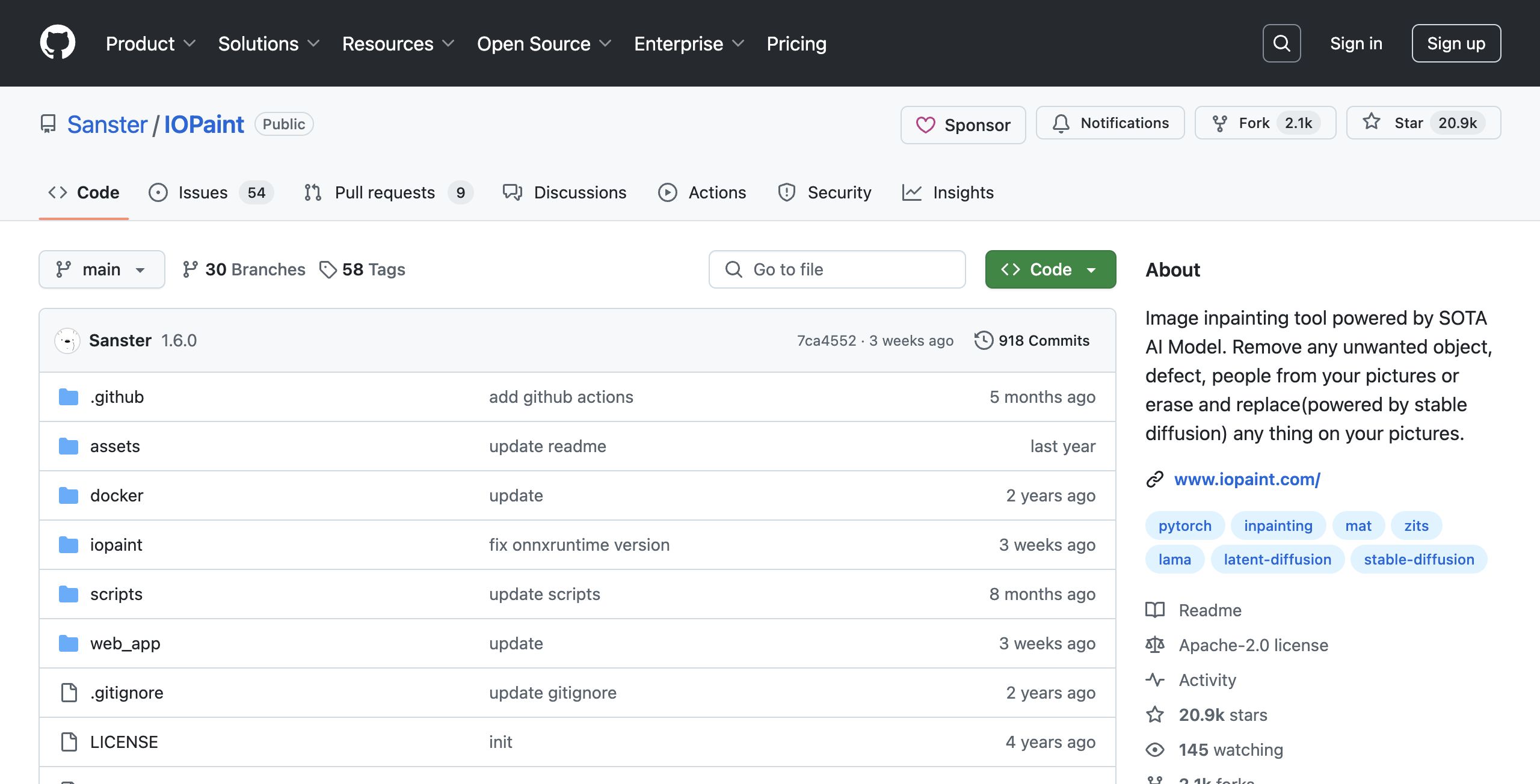Open the 918 Commits history
This screenshot has height=784, width=1540.
click(1032, 340)
